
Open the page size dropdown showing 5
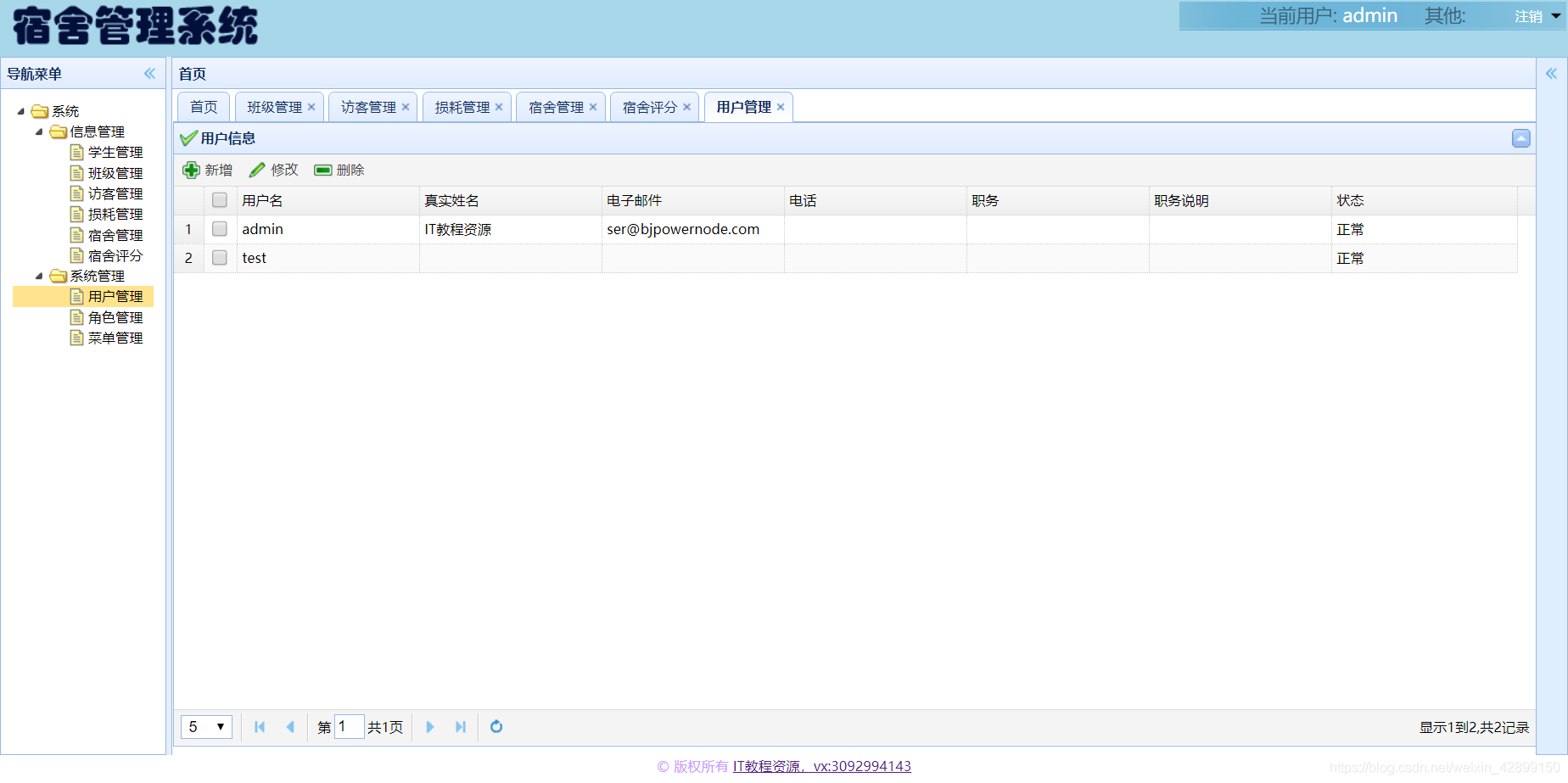point(207,727)
